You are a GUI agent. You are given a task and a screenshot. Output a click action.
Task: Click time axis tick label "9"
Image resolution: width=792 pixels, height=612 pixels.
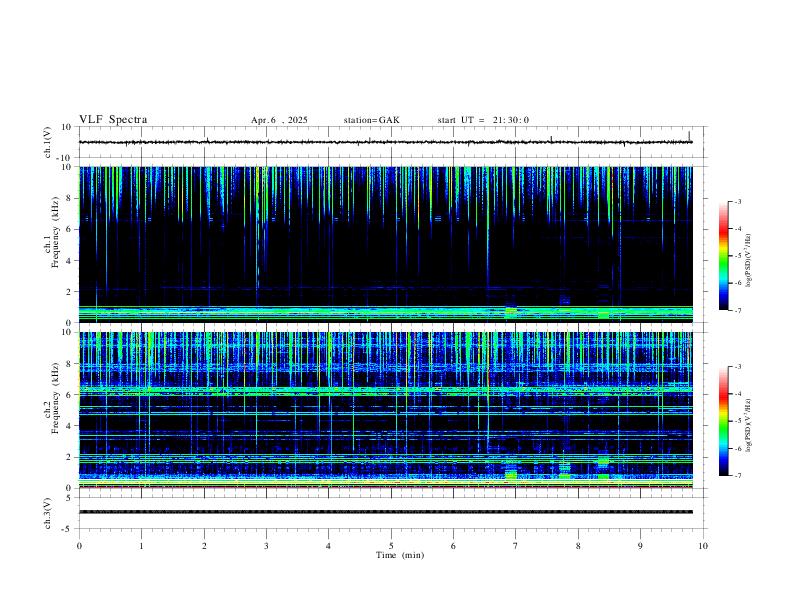point(640,546)
